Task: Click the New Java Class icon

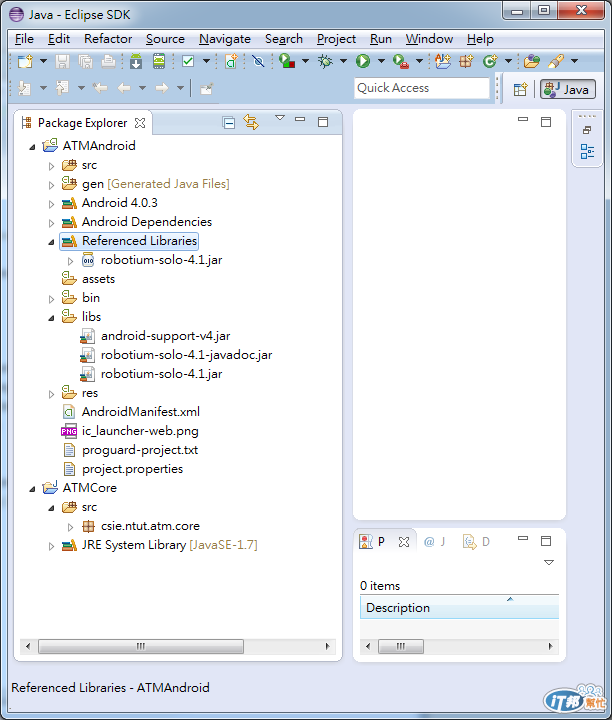Action: (x=490, y=61)
